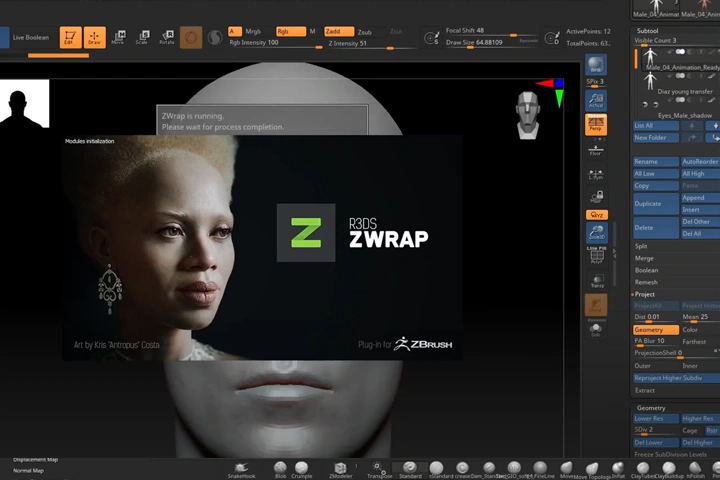Select the SnakeHook brush
The width and height of the screenshot is (720, 480).
point(241,469)
